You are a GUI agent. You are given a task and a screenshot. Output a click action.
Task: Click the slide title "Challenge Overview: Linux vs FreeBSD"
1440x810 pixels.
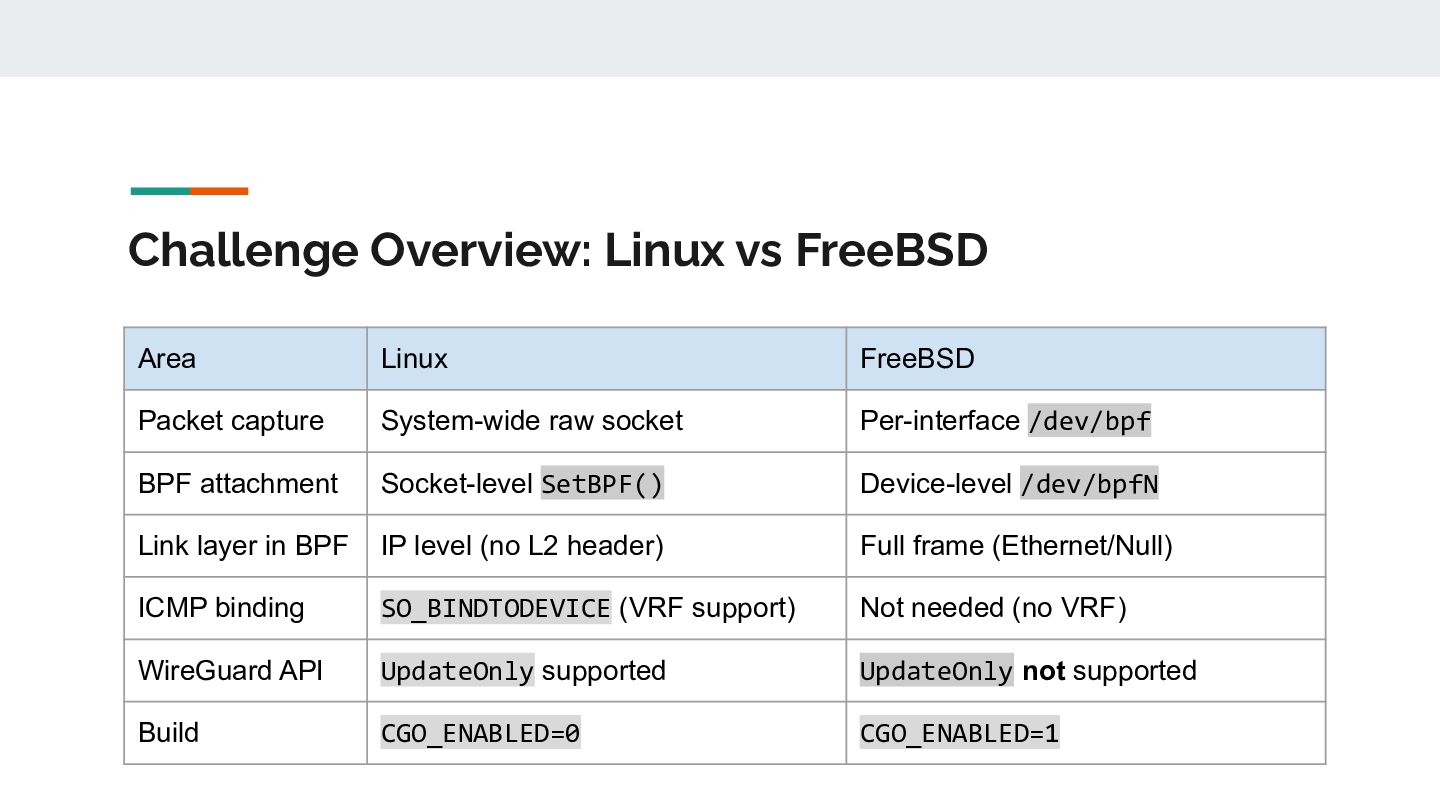pos(557,250)
